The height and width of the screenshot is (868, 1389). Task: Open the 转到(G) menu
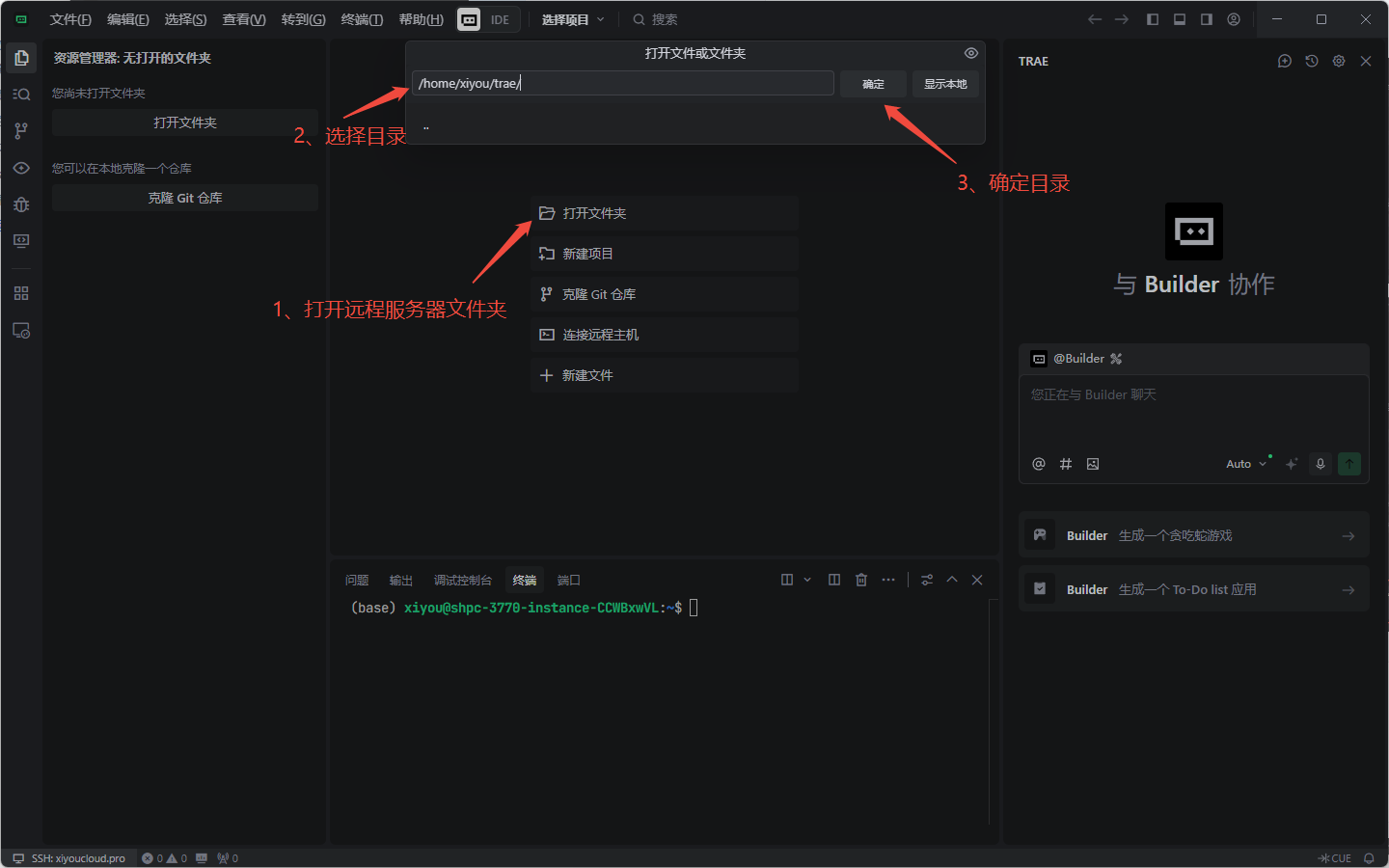(304, 19)
